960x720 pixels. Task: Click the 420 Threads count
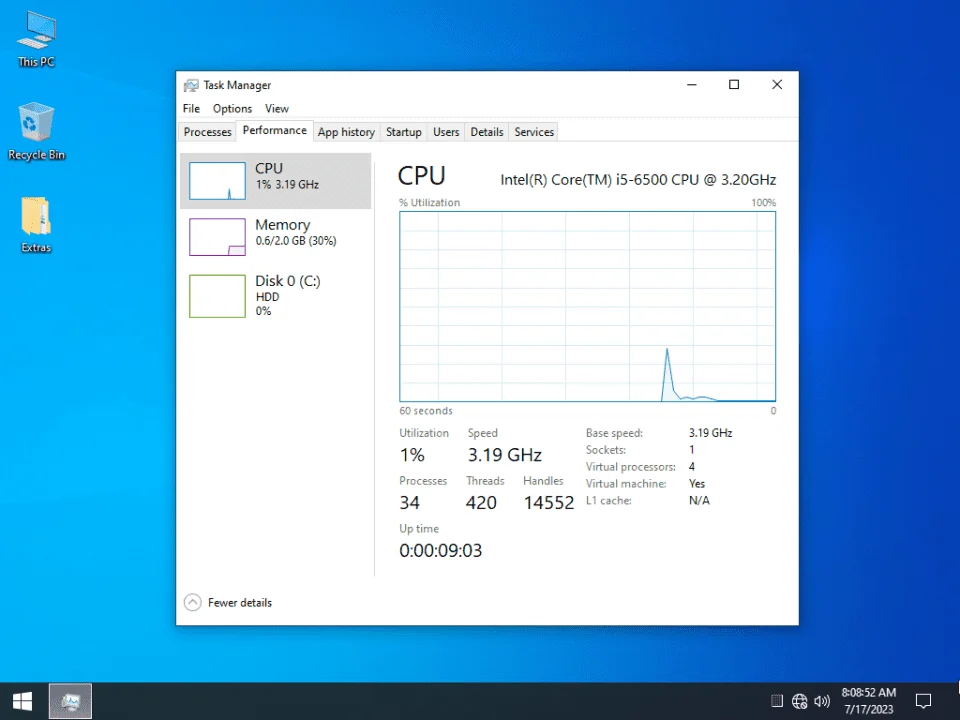point(481,503)
